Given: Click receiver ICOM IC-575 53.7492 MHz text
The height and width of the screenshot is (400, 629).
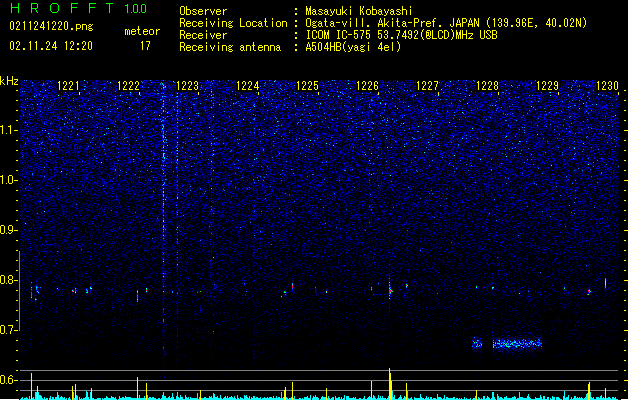Looking at the screenshot, I should 401,35.
